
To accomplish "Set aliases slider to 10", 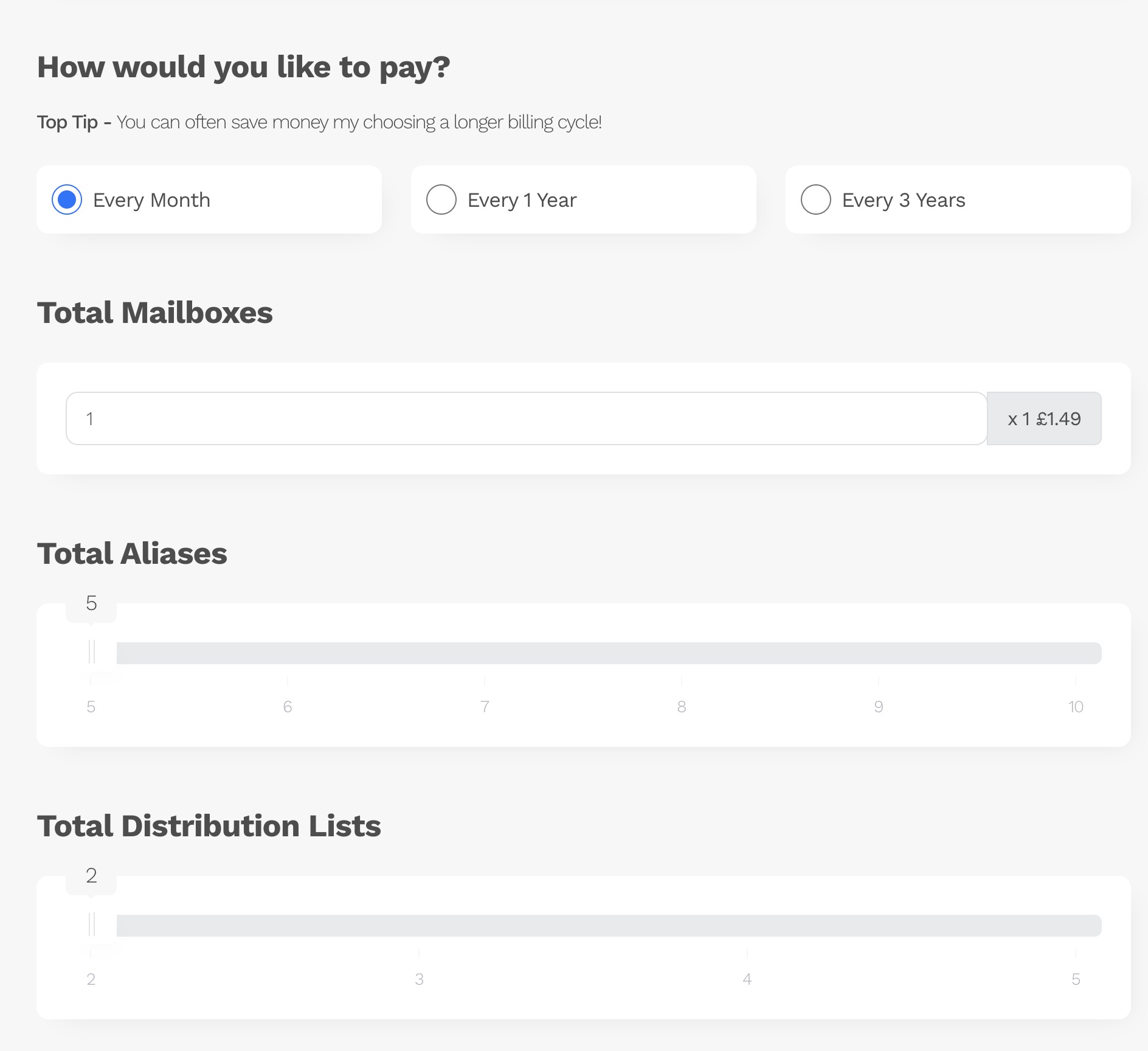I will (x=1075, y=653).
